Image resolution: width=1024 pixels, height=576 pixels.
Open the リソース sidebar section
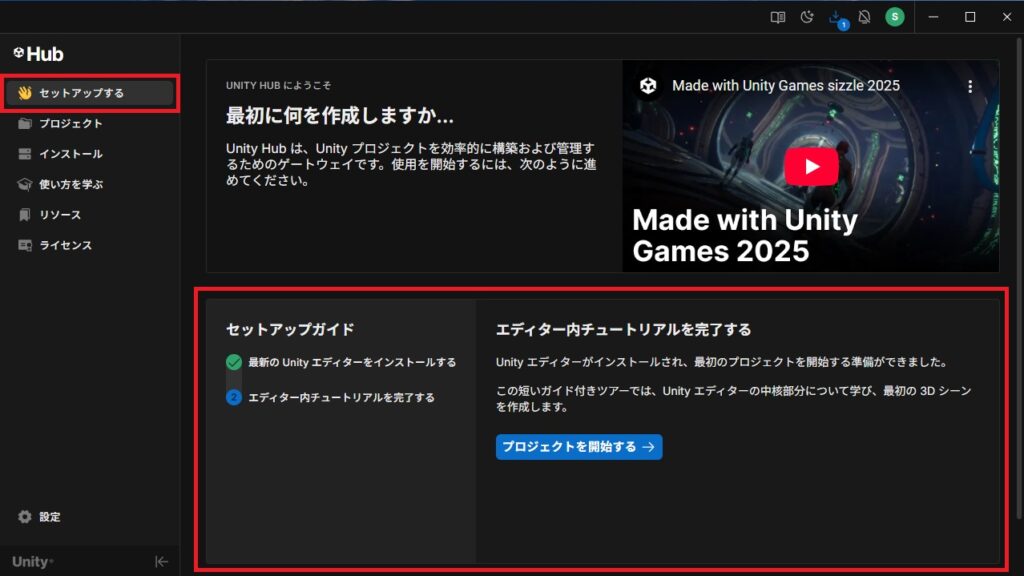(90, 215)
